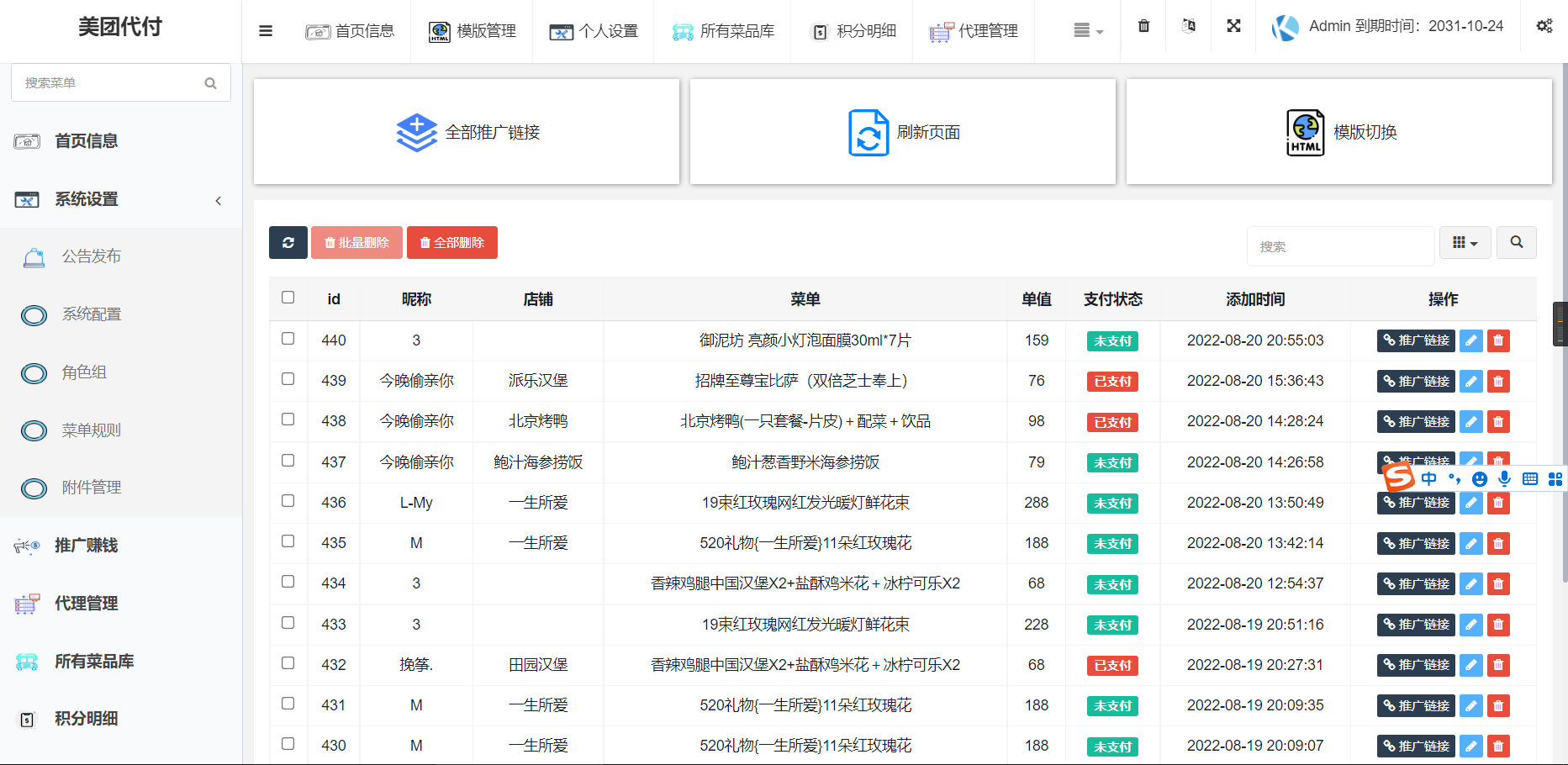The height and width of the screenshot is (765, 1568).
Task: Click the hamburger menu toggle icon
Action: 266,31
